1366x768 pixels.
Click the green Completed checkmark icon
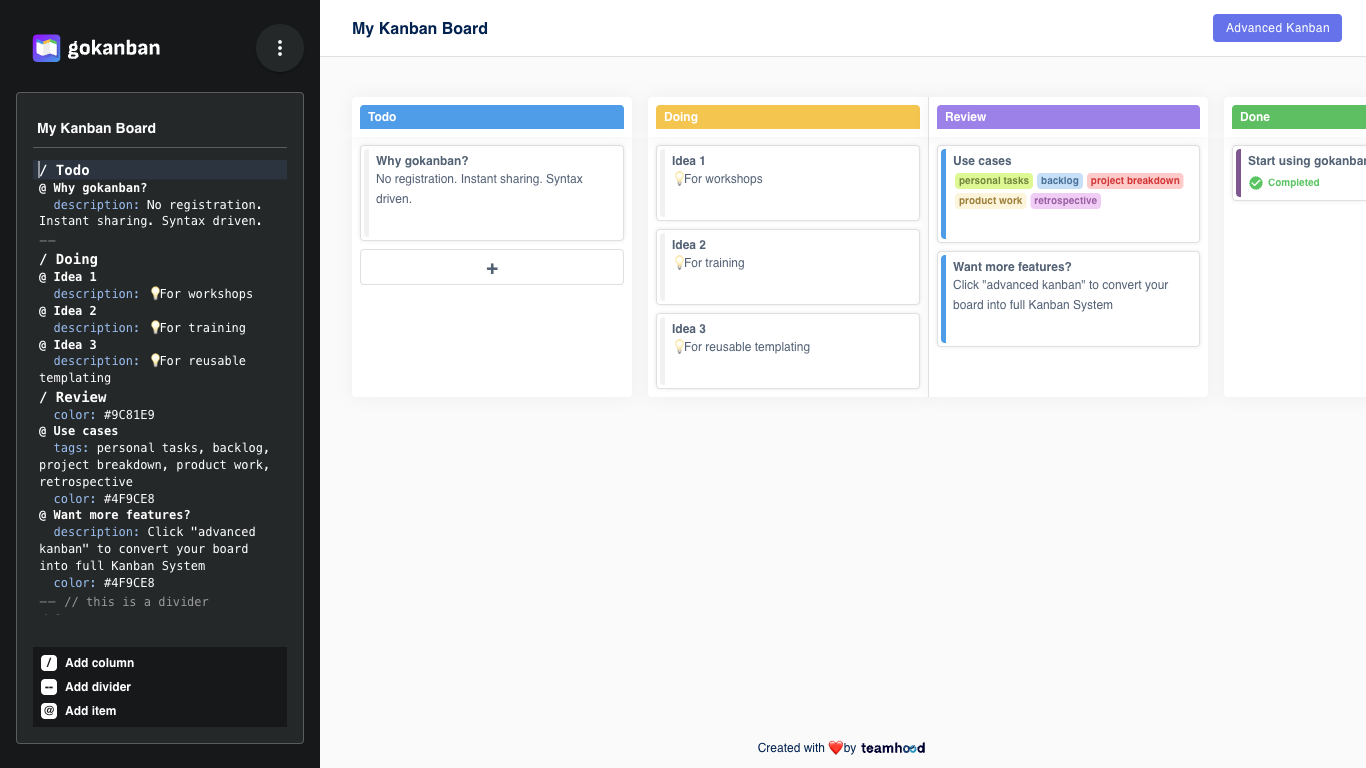(x=1256, y=183)
